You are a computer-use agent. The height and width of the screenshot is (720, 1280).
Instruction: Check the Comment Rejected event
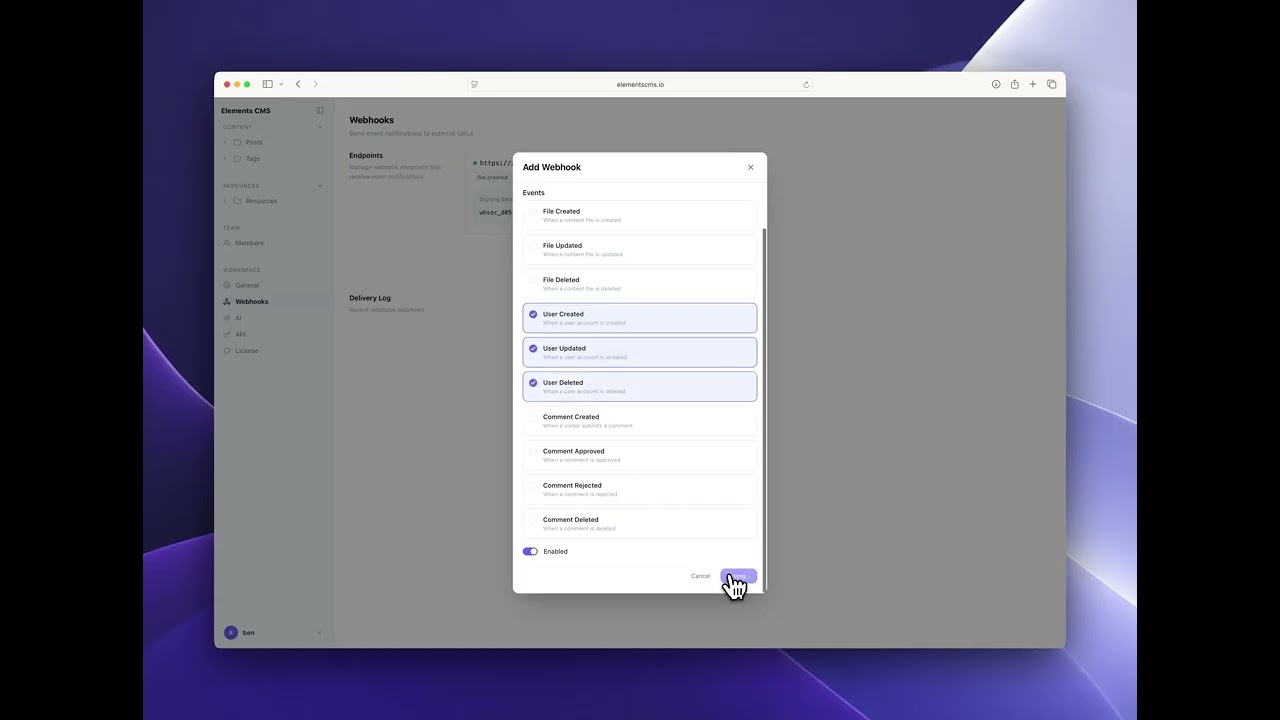[x=640, y=489]
